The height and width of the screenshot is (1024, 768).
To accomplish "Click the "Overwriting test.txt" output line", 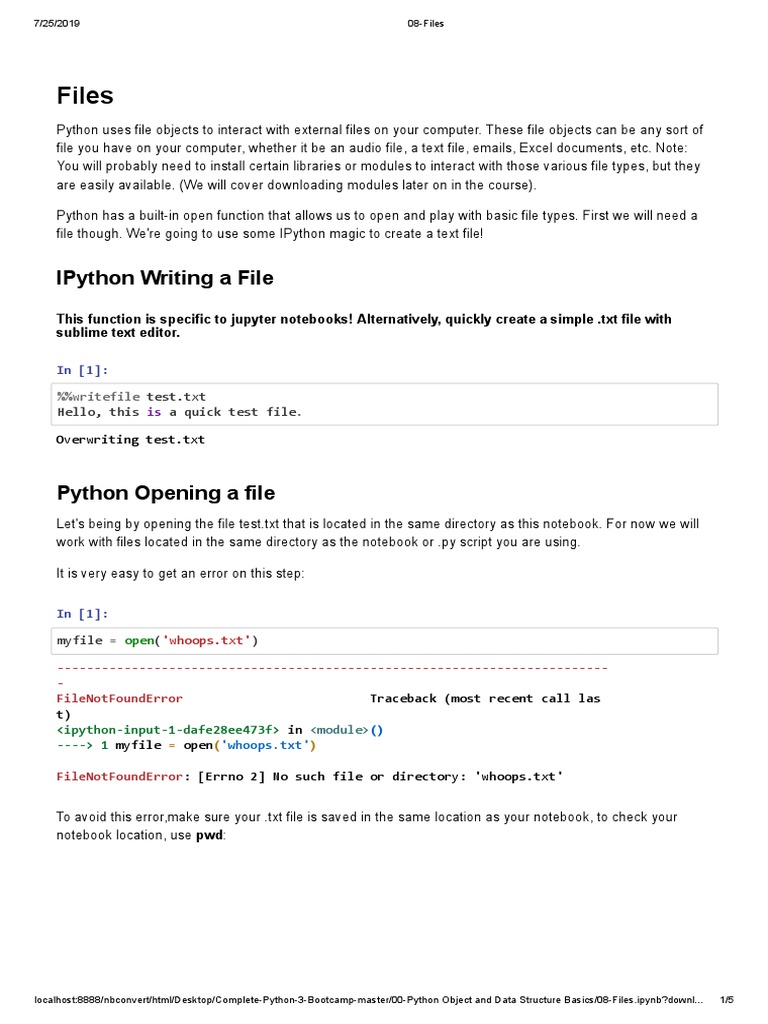I will click(x=130, y=439).
